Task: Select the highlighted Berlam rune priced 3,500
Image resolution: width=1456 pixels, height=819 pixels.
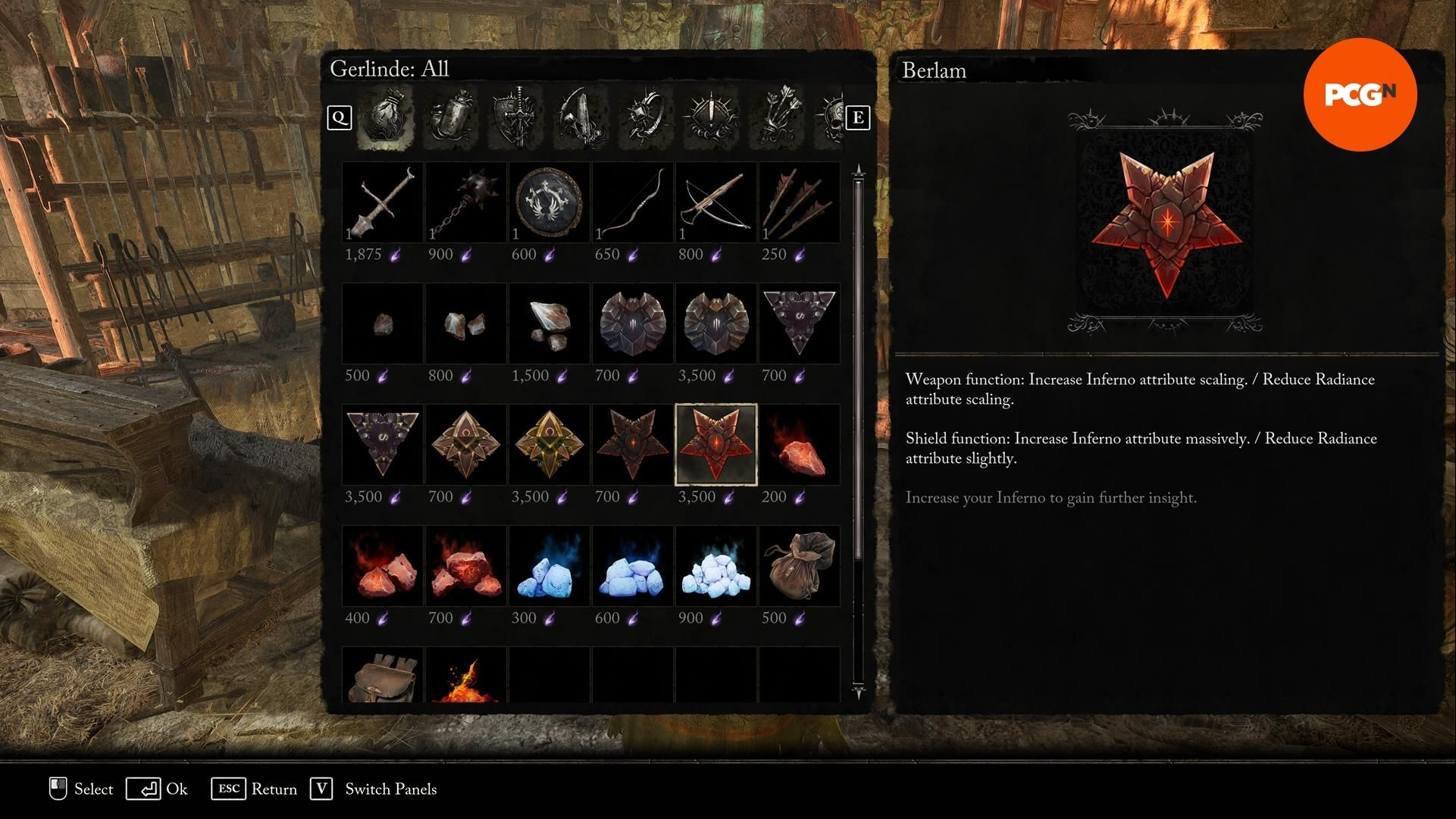Action: (x=716, y=445)
